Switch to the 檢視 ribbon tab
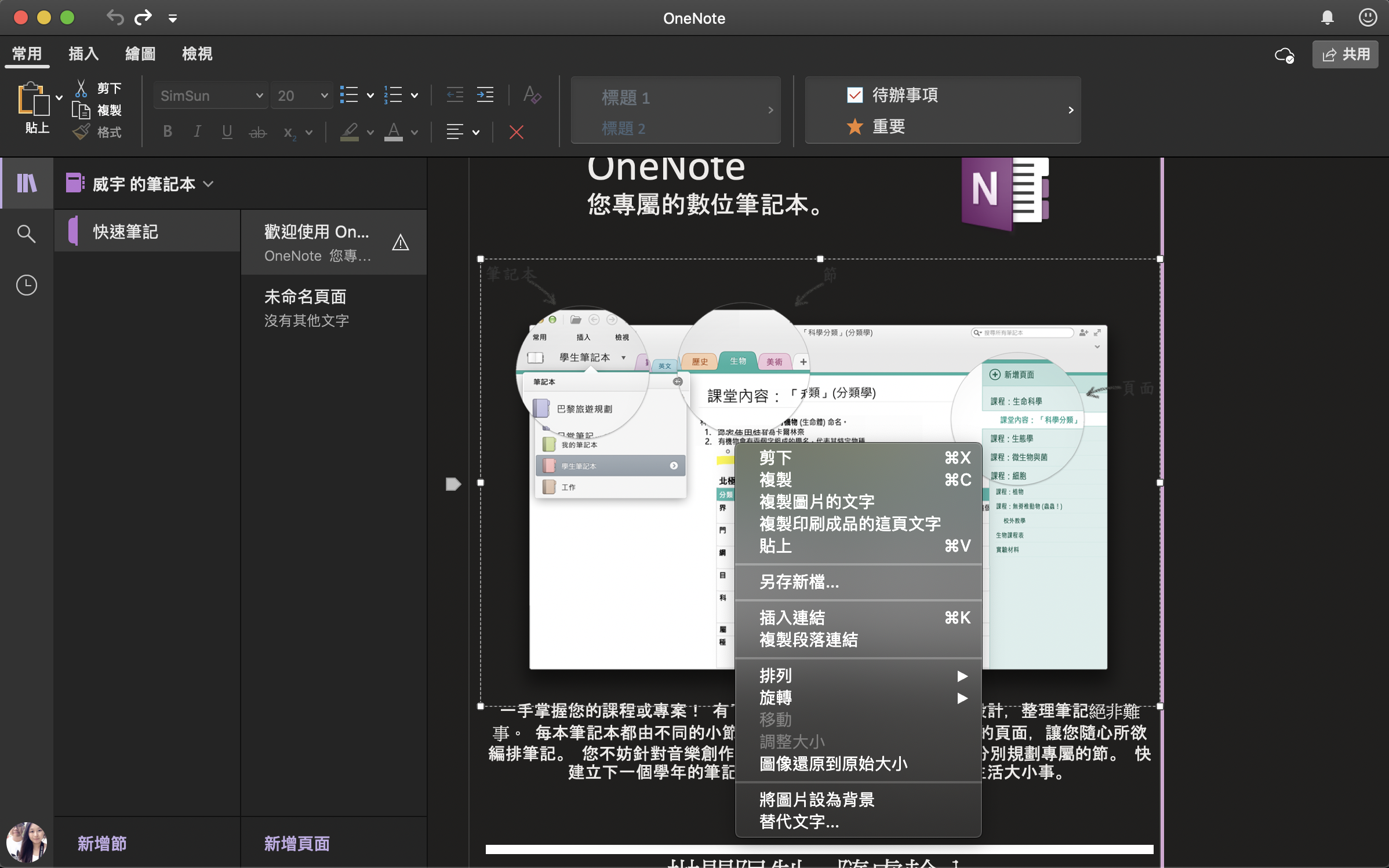Viewport: 1389px width, 868px height. [197, 54]
